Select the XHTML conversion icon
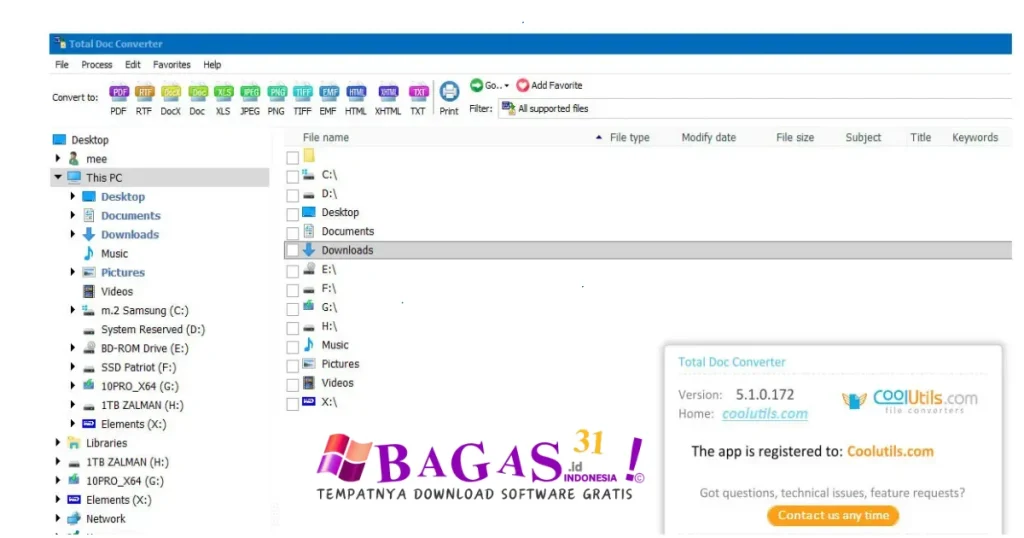The width and height of the screenshot is (1024, 538). [x=388, y=93]
